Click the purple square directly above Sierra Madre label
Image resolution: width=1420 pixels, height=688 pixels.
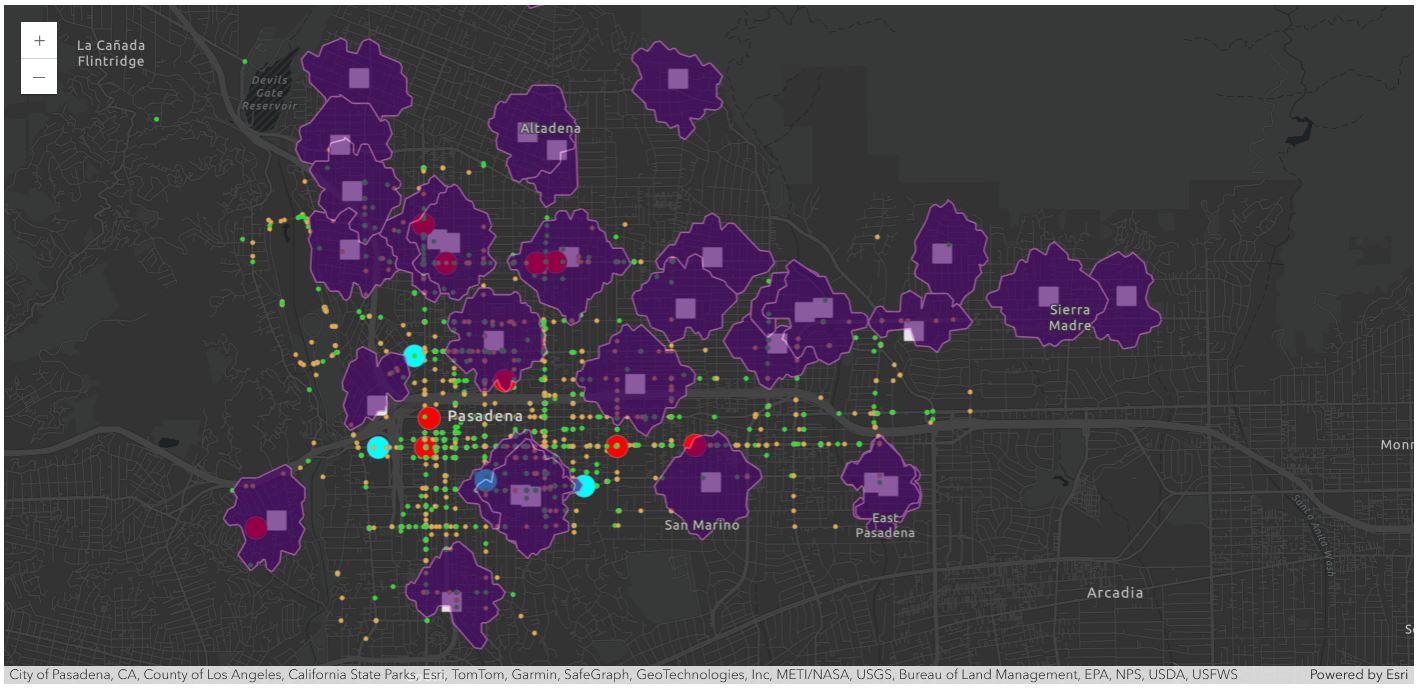[1048, 296]
